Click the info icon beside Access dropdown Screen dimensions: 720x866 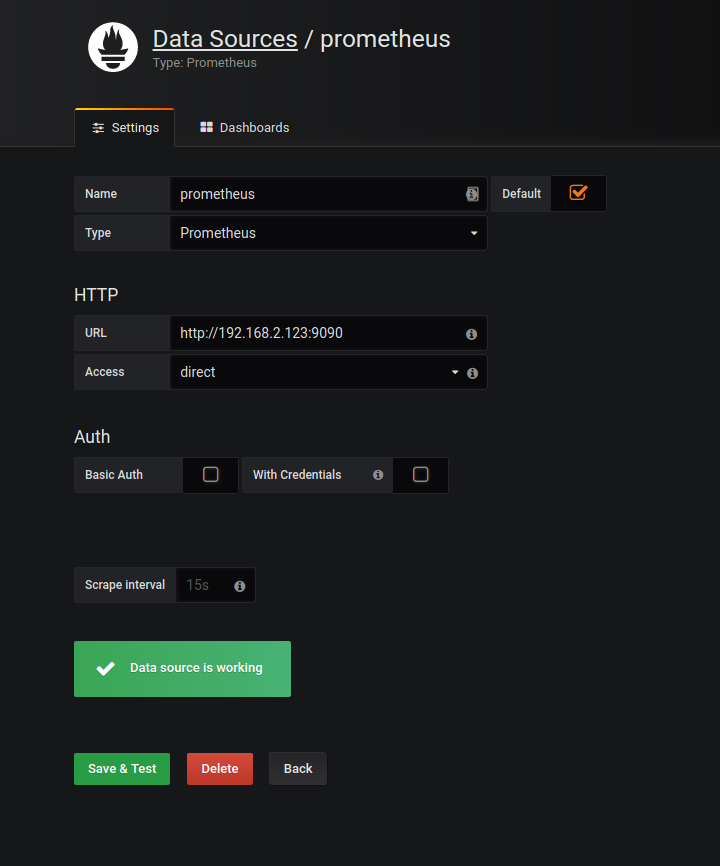pyautogui.click(x=472, y=373)
